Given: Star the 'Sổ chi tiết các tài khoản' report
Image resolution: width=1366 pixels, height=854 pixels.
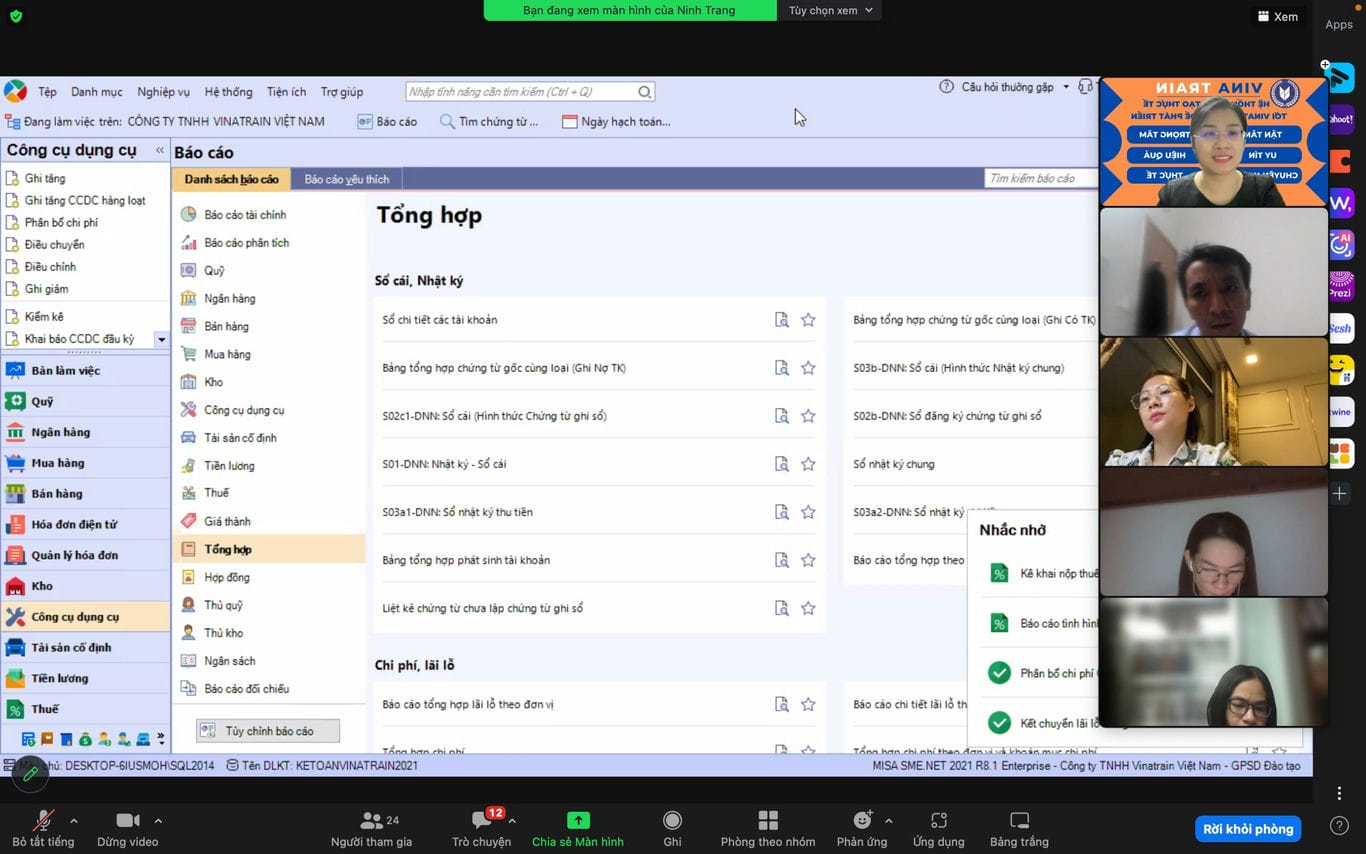Looking at the screenshot, I should (808, 320).
